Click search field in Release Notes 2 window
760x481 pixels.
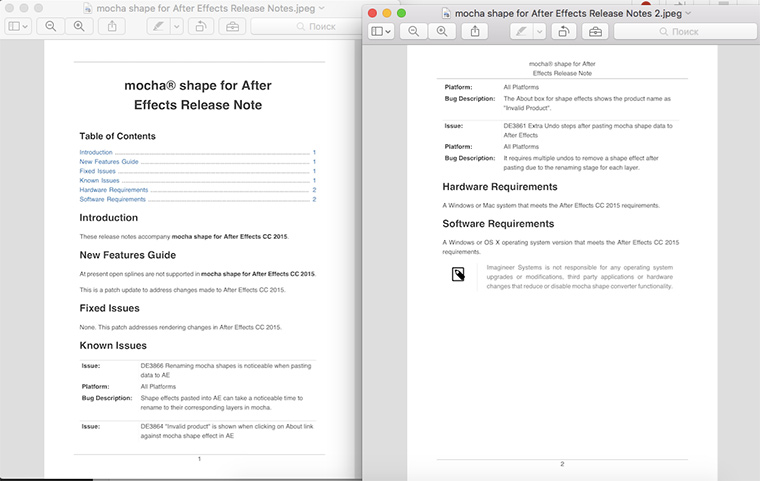click(685, 32)
